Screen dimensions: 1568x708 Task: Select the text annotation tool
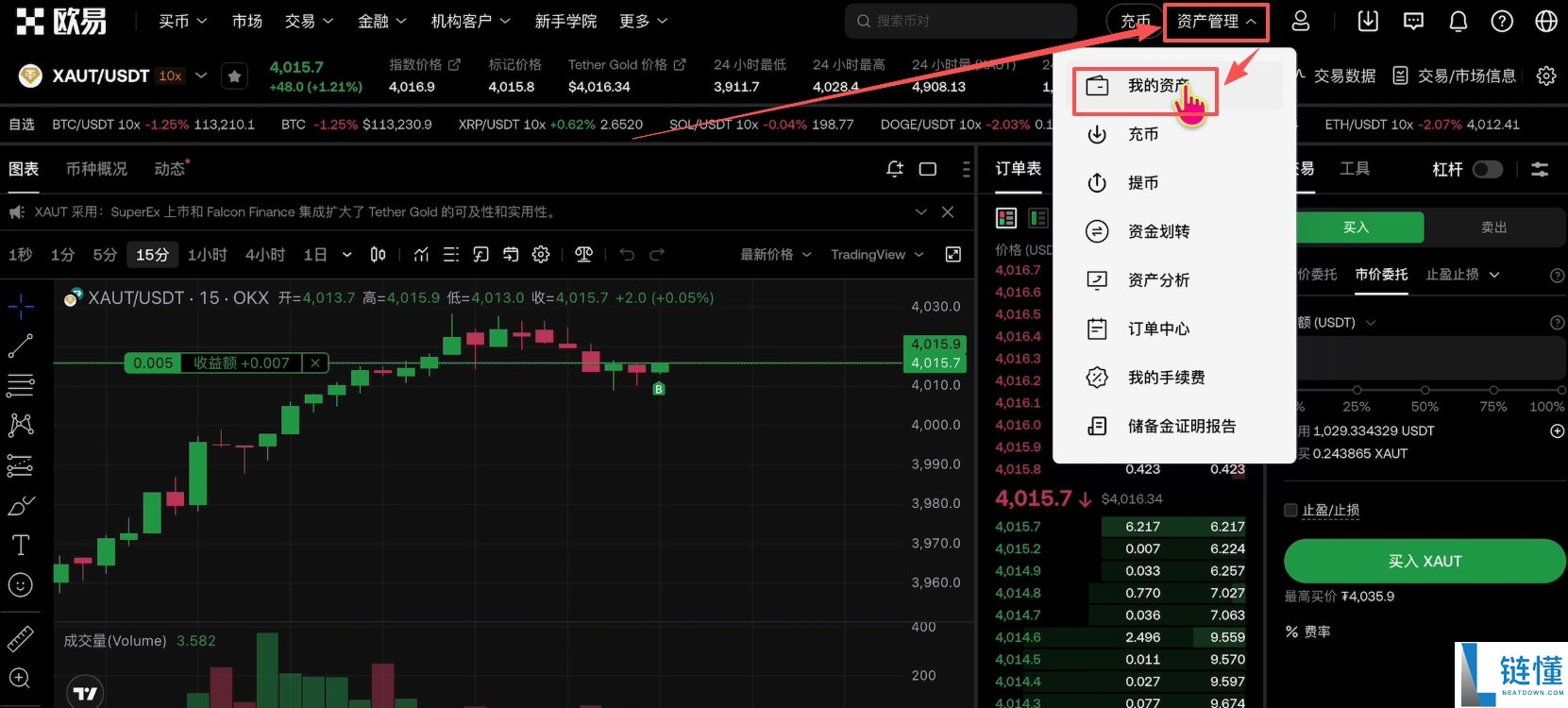tap(21, 546)
